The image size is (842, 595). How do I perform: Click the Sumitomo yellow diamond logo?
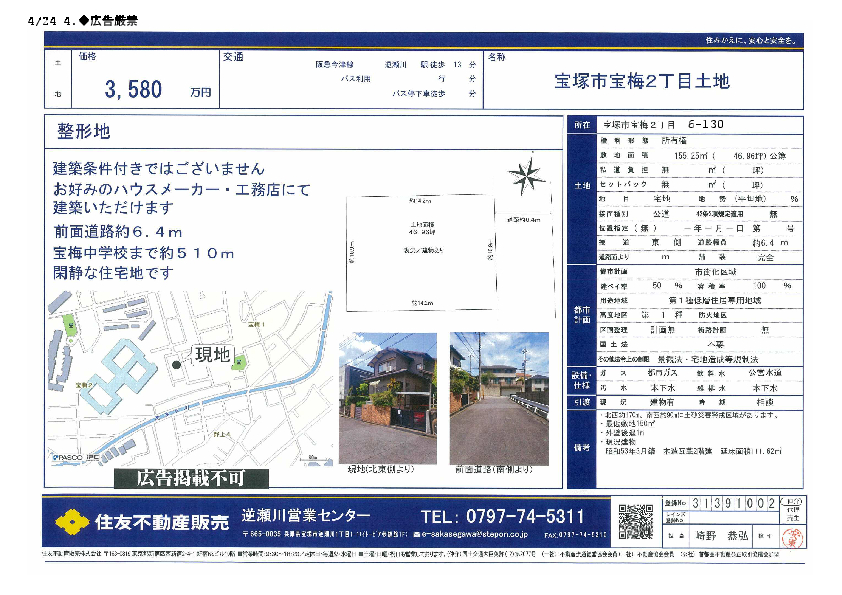coord(70,519)
